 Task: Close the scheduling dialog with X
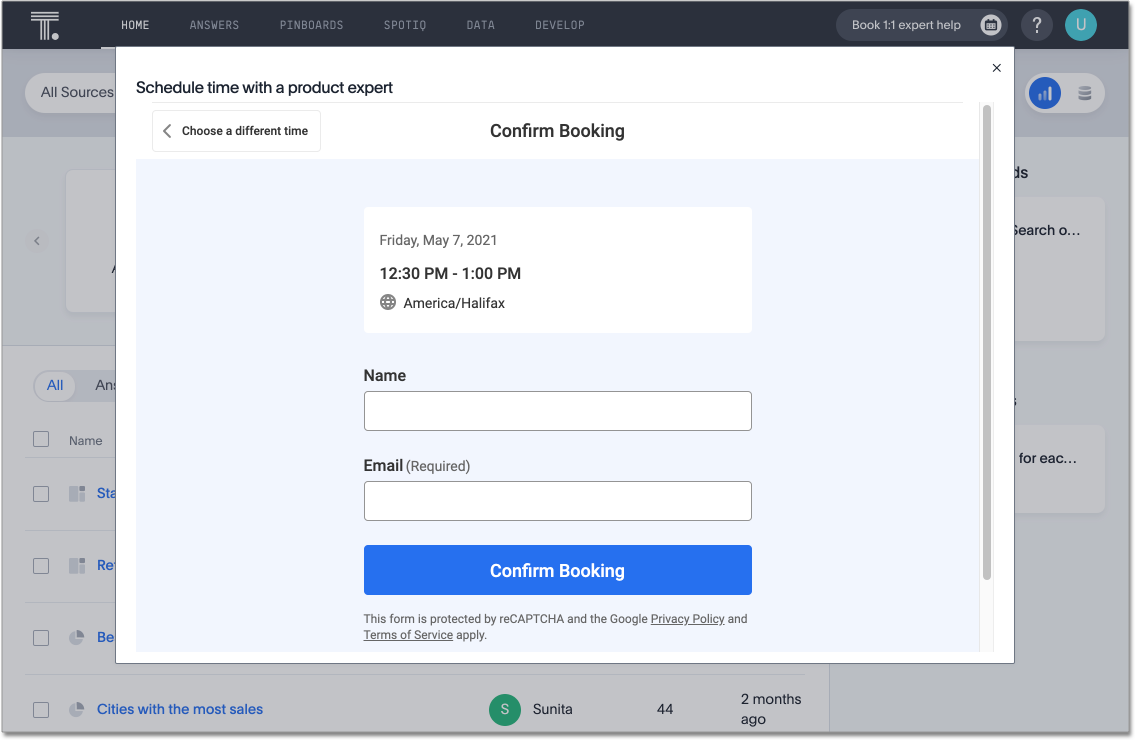pyautogui.click(x=996, y=68)
